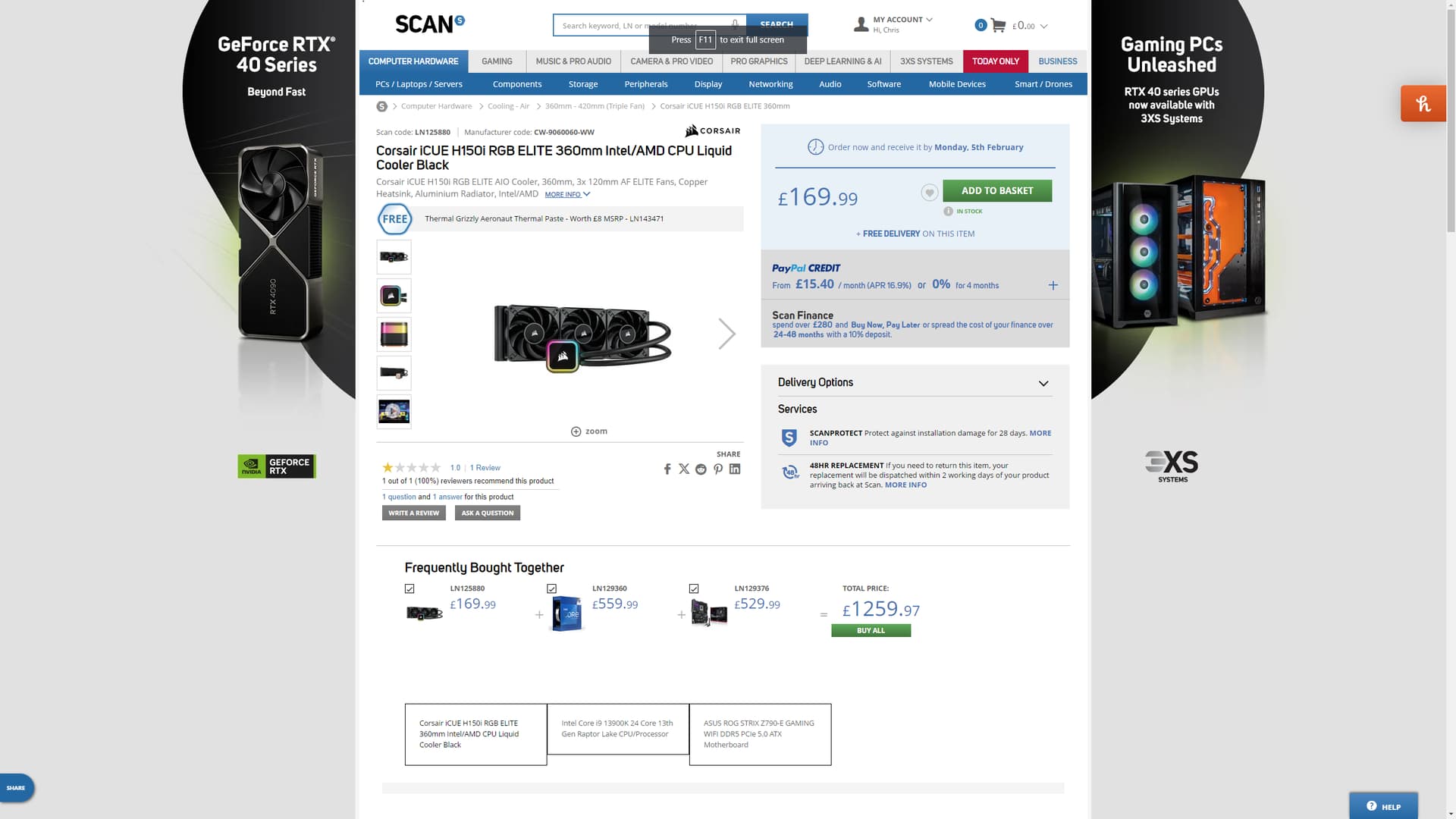
Task: Click the Add to Basket button
Action: pos(996,191)
